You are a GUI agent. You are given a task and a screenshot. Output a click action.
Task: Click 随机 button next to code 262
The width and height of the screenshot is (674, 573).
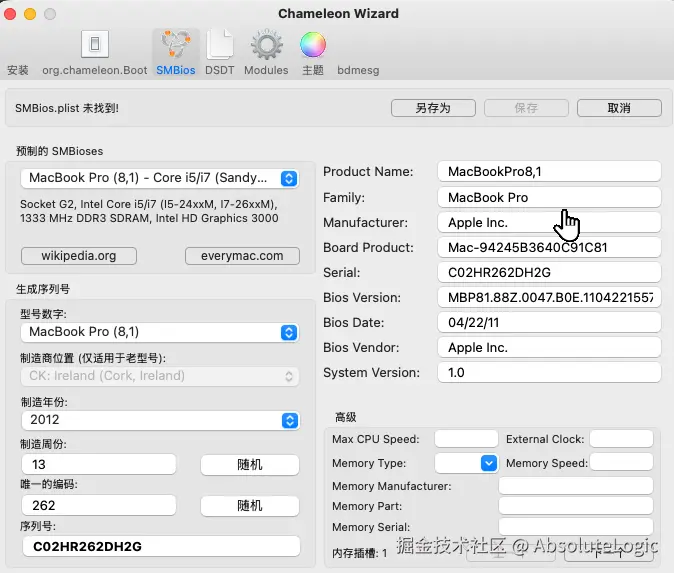click(250, 506)
